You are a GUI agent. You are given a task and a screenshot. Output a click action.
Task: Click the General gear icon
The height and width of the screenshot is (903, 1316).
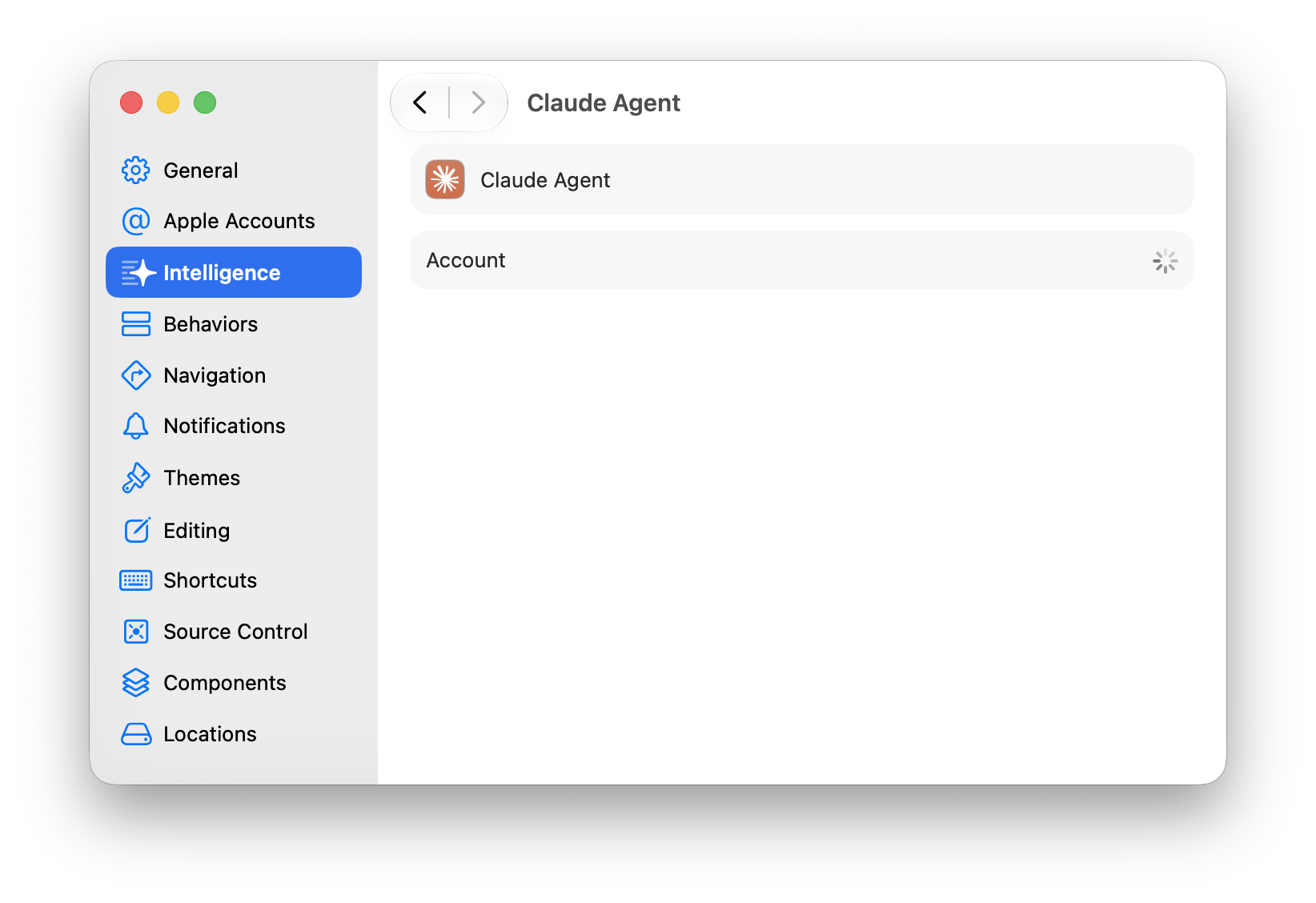pos(135,170)
